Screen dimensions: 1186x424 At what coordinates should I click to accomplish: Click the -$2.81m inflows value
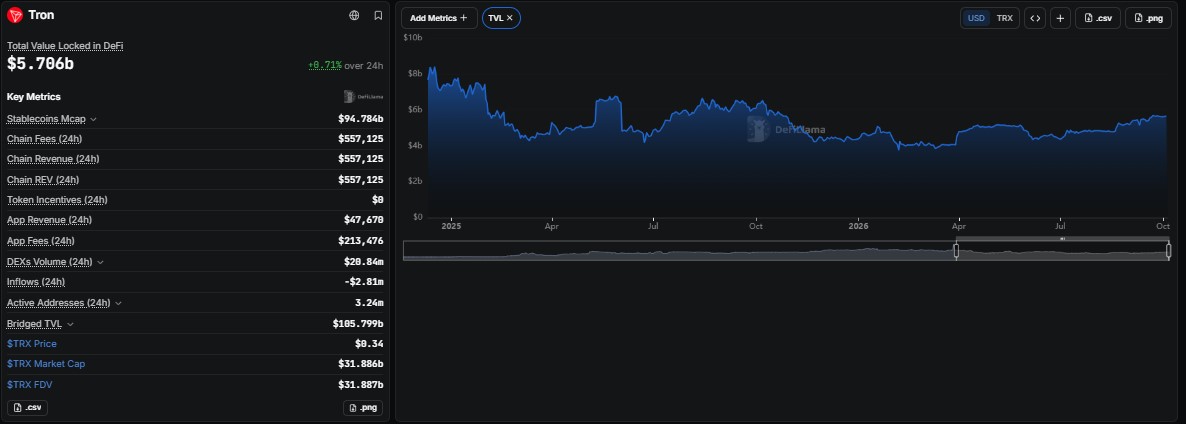click(364, 283)
